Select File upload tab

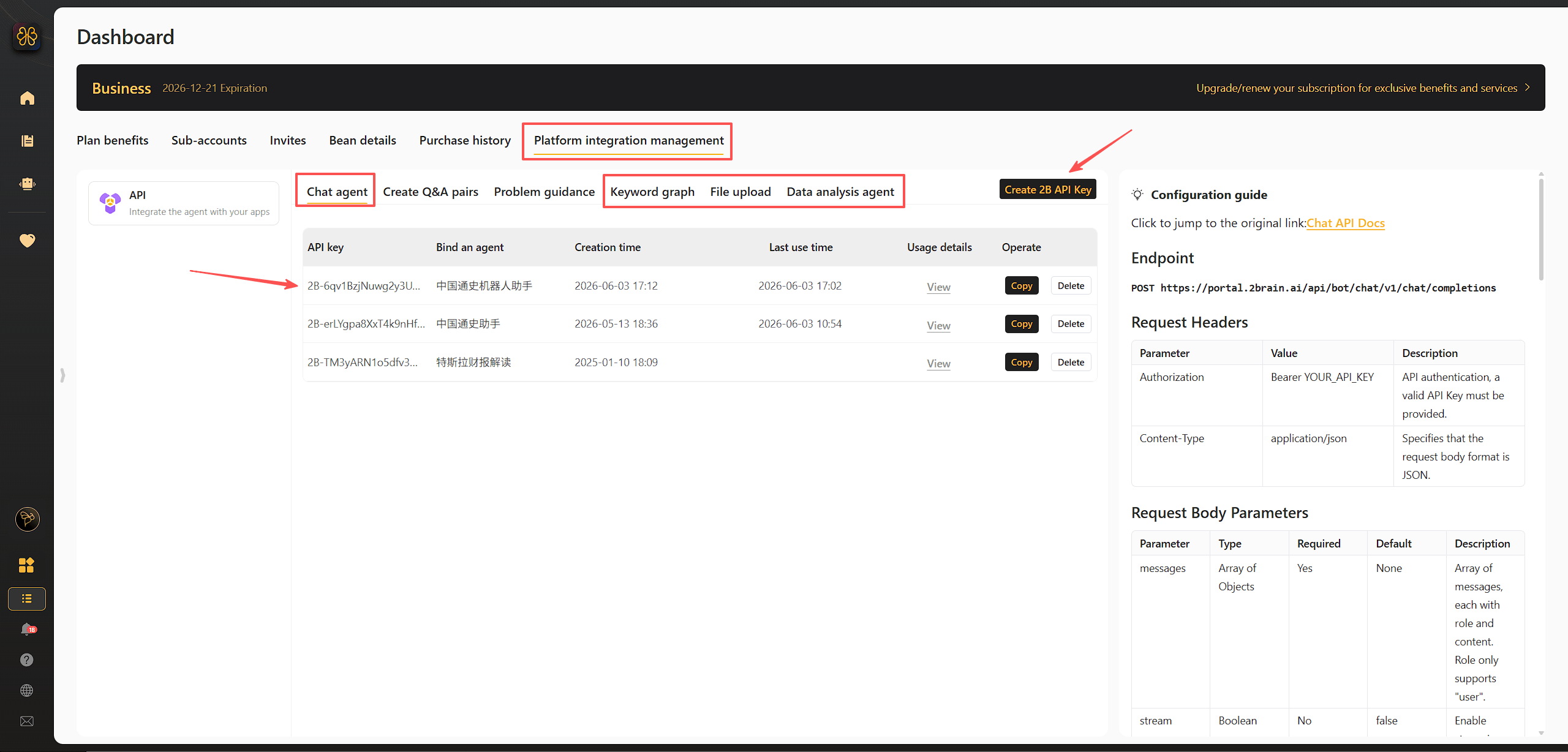pyautogui.click(x=741, y=192)
